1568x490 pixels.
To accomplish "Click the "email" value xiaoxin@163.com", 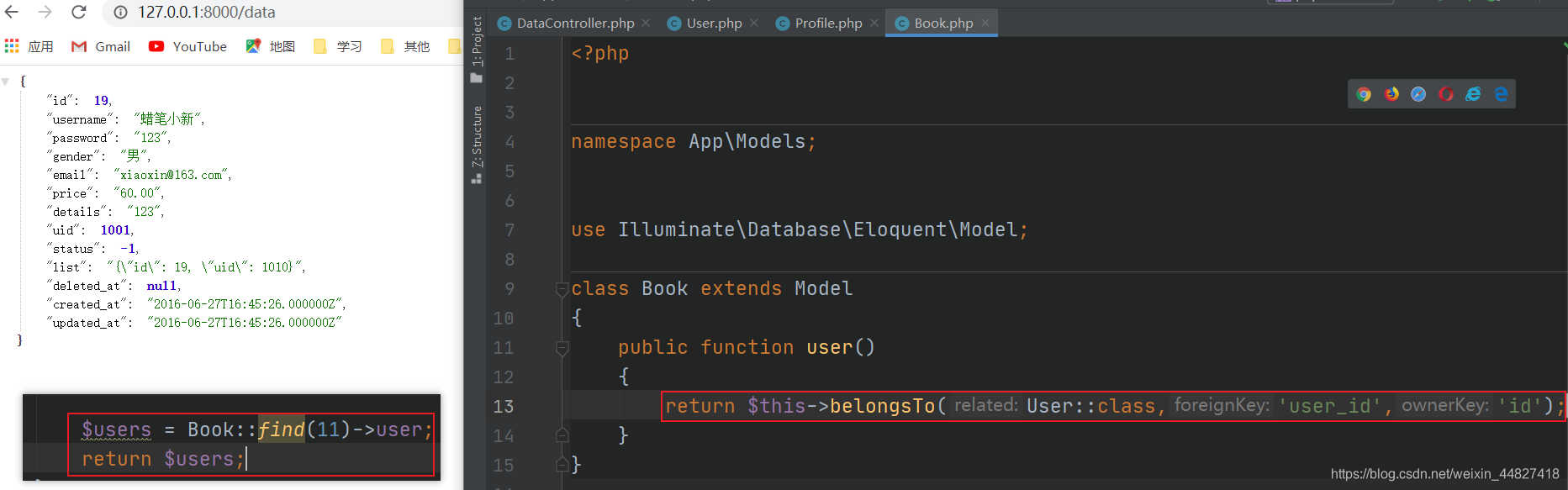I will [172, 175].
